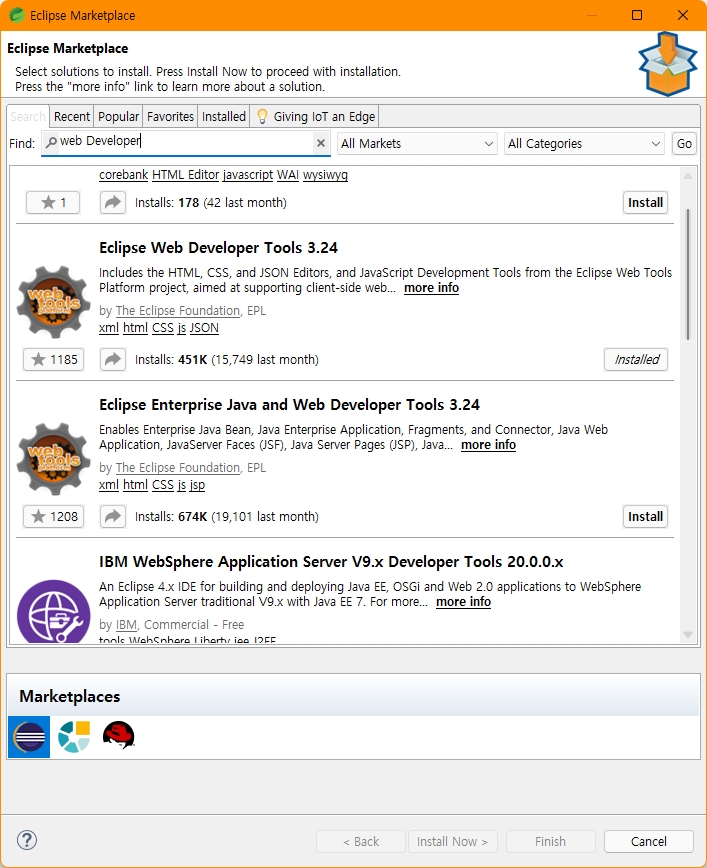The image size is (707, 868).
Task: Click the js tag under Enterprise Java and Web Developer Tools
Action: 182,485
